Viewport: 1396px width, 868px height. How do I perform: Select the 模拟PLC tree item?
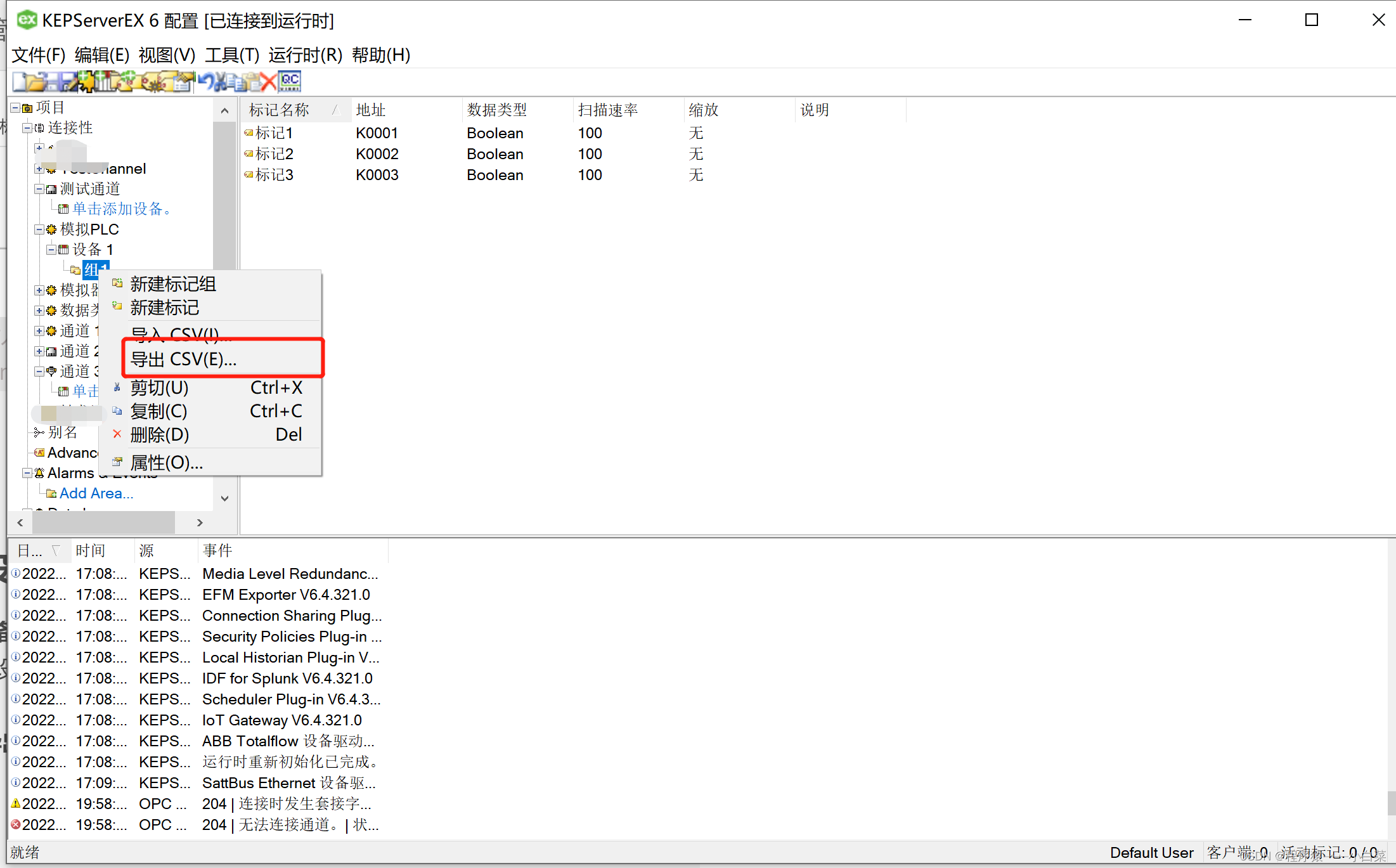(89, 230)
